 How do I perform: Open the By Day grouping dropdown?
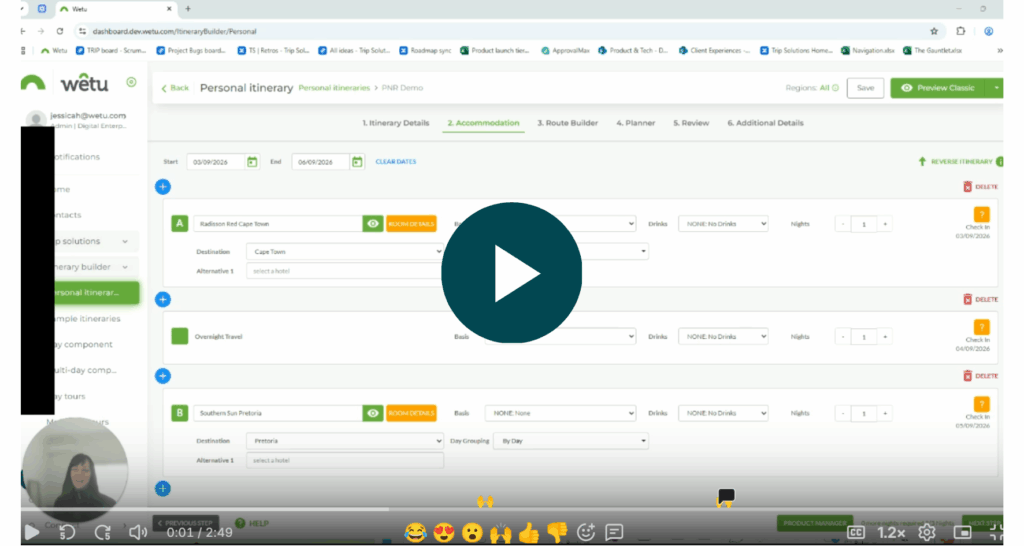pyautogui.click(x=570, y=441)
